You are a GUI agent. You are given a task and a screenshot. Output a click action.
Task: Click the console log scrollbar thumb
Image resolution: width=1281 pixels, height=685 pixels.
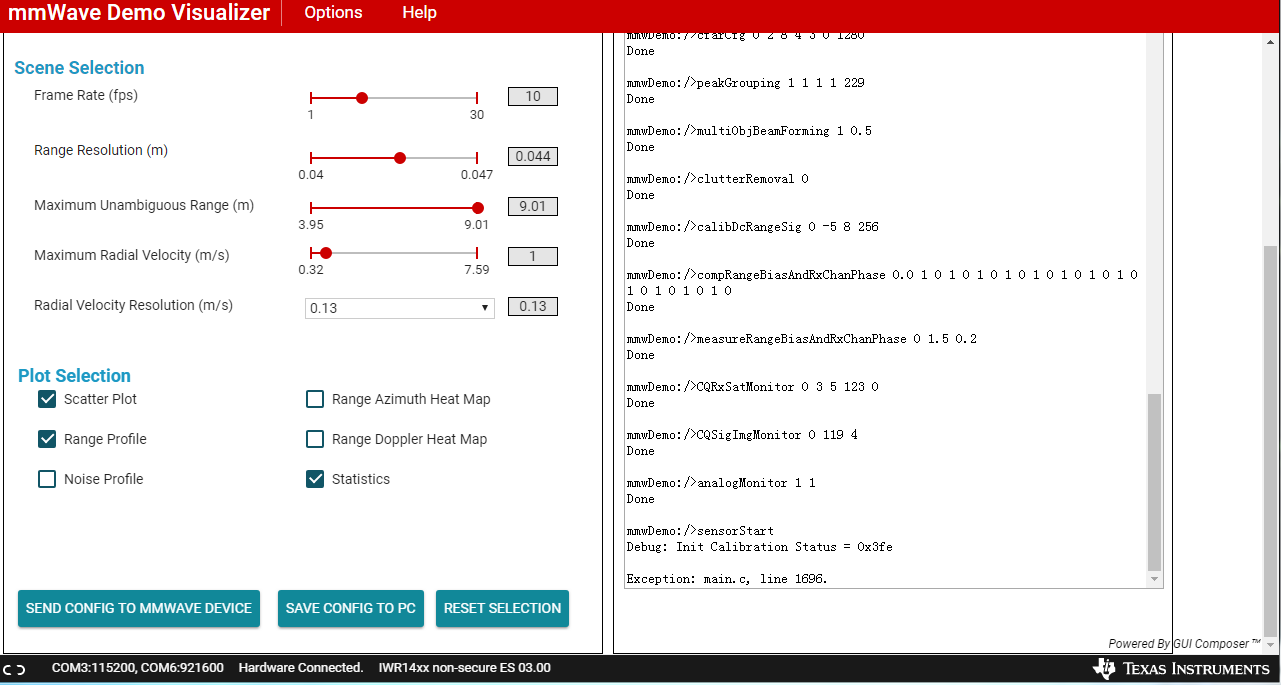click(1155, 481)
